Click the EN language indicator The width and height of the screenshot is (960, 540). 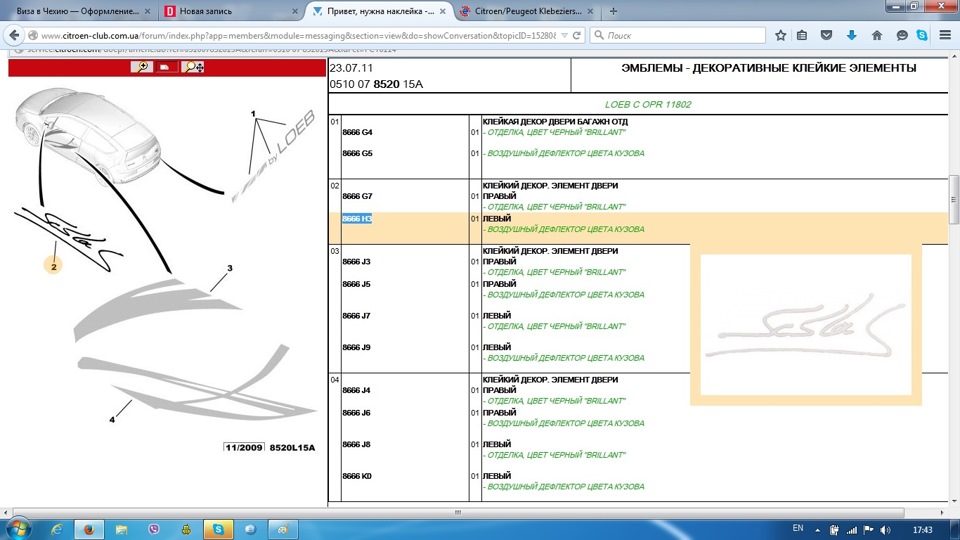tap(798, 528)
